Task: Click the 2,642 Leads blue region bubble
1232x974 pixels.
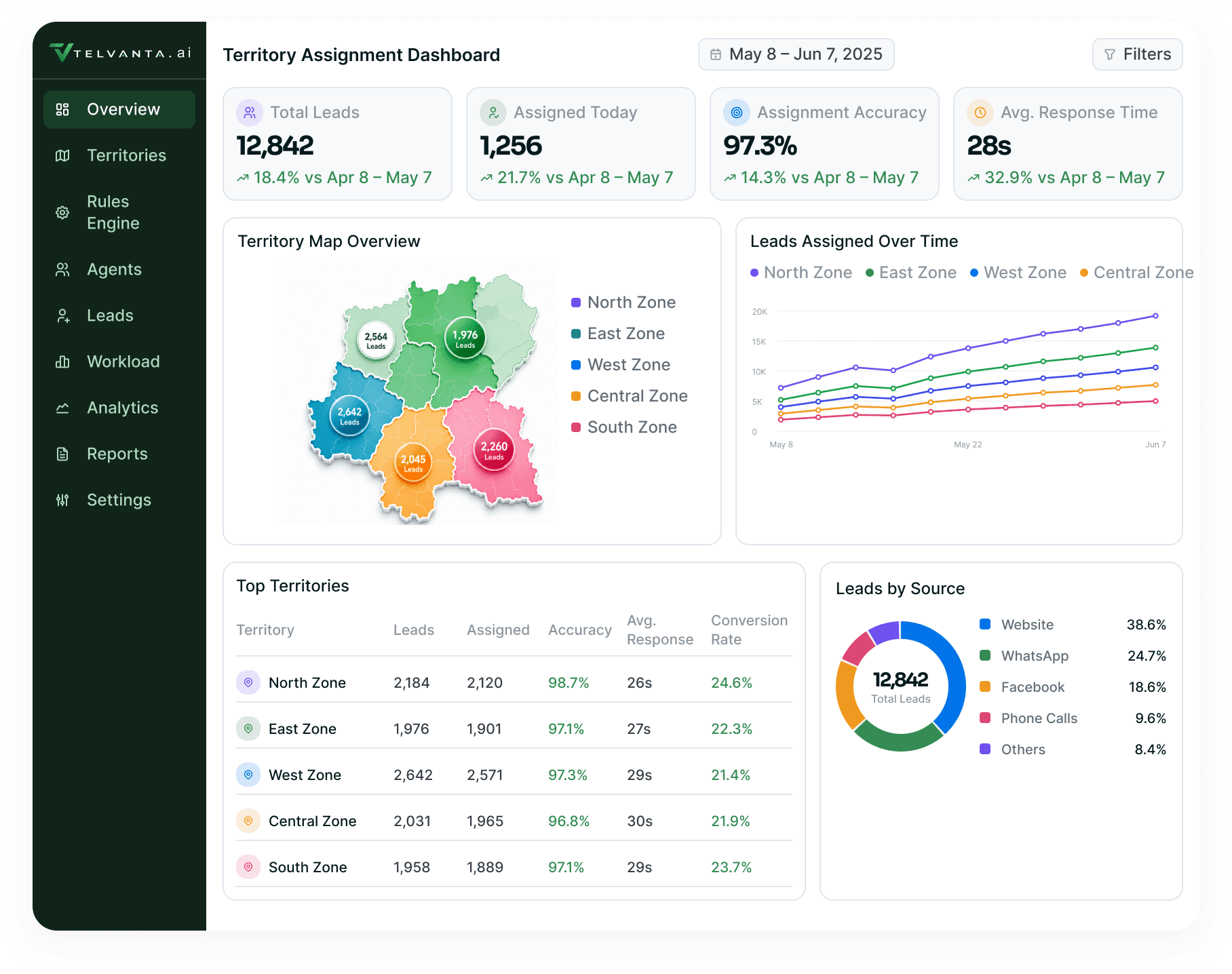Action: [349, 415]
